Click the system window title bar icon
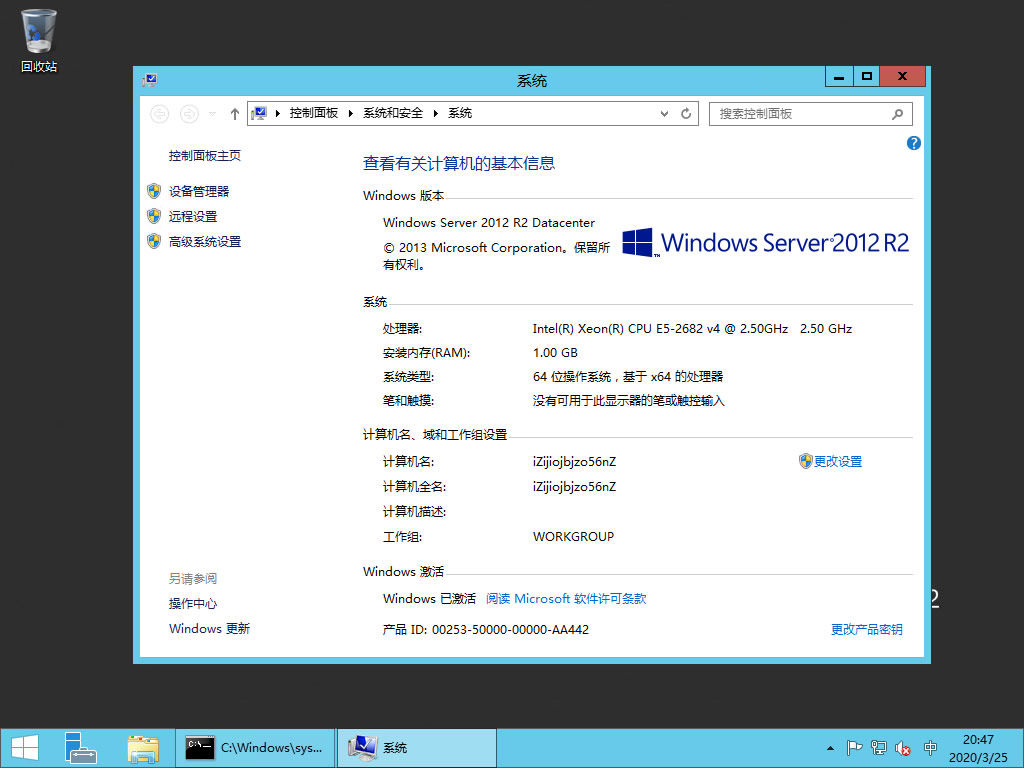 (150, 80)
